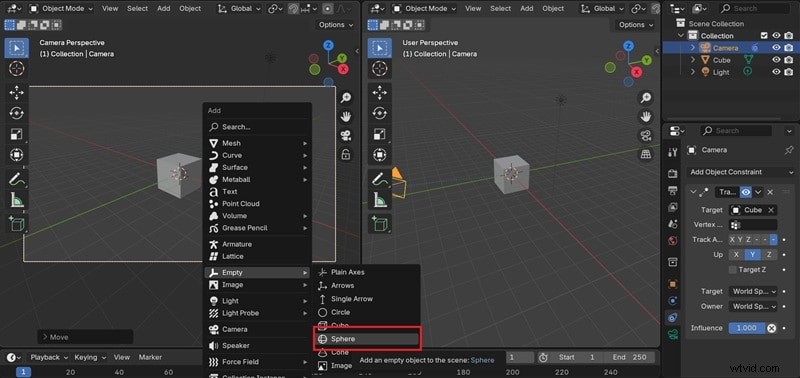Image resolution: width=800 pixels, height=378 pixels.
Task: Open the Object properties orange square tab
Action: click(673, 284)
